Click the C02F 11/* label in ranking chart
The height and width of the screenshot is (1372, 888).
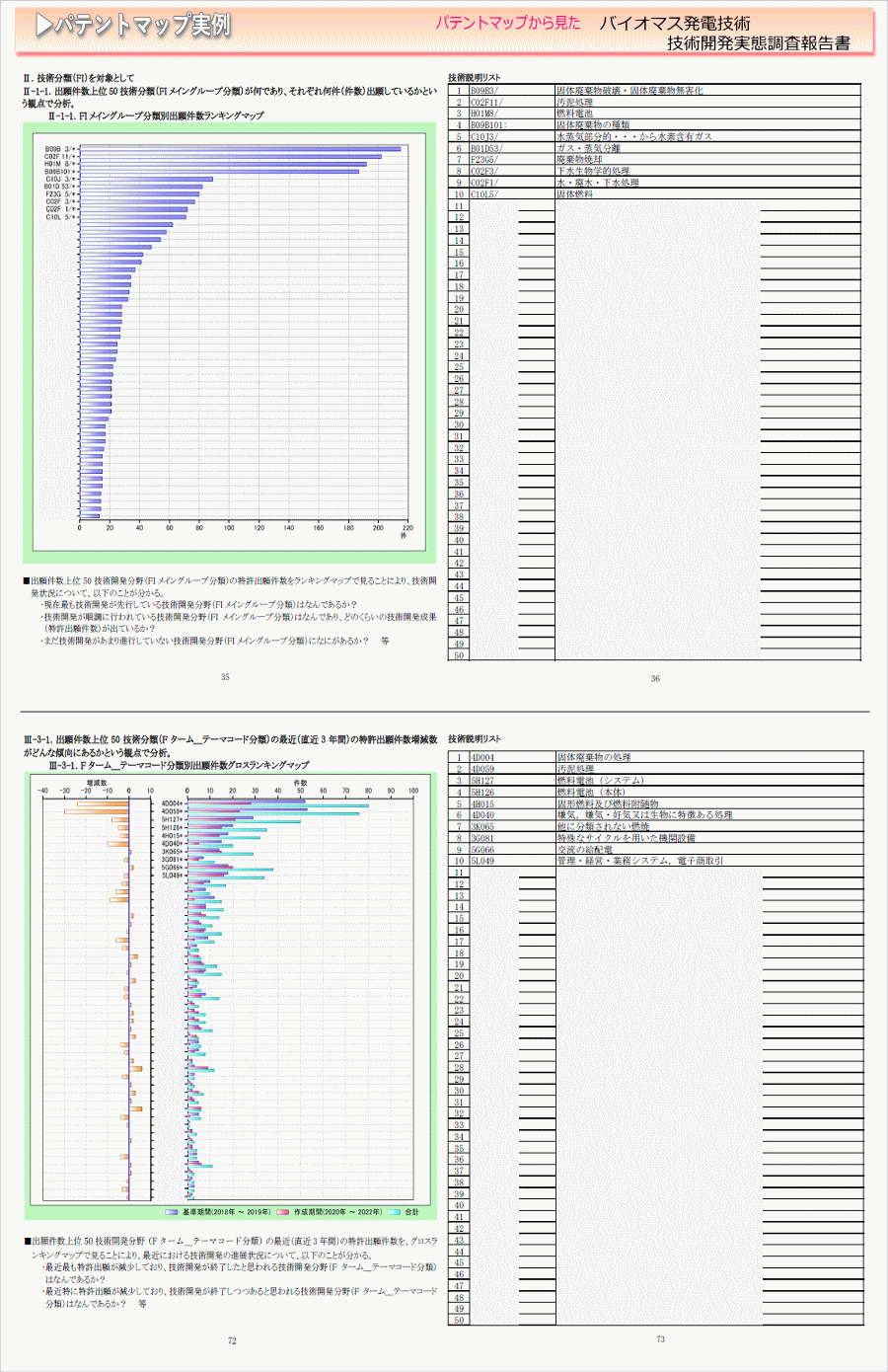pos(59,156)
